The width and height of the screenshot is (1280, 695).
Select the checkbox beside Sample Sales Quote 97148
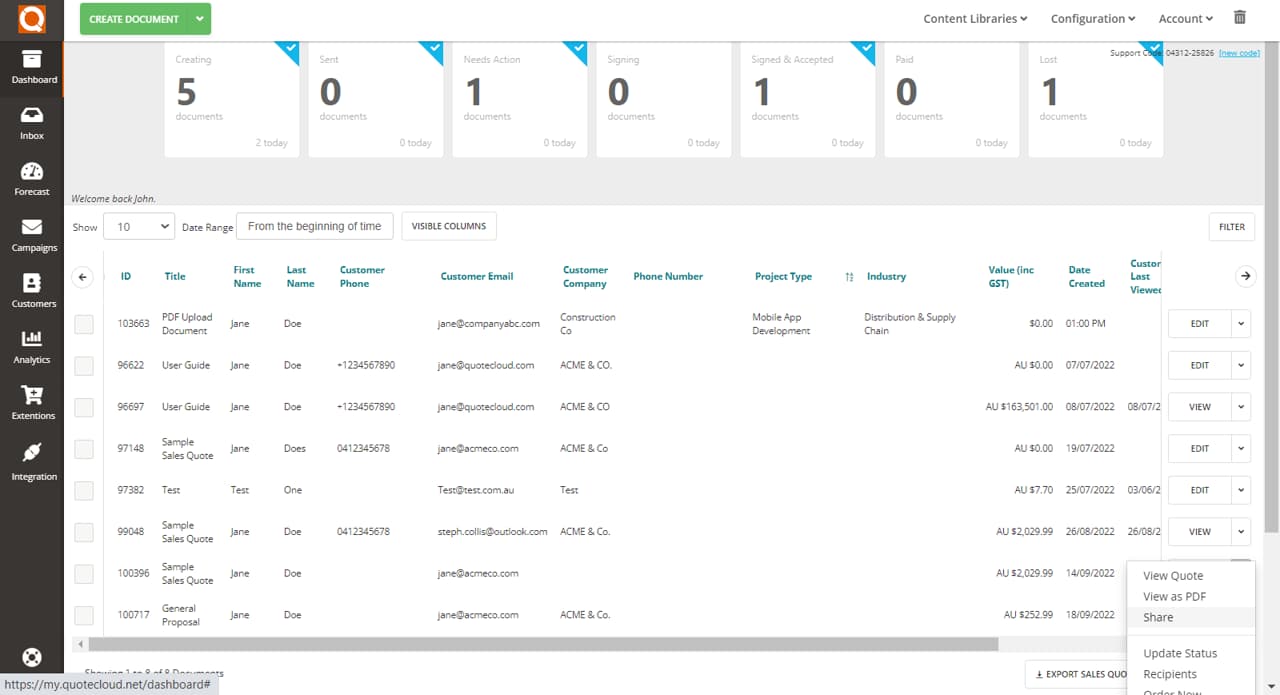[84, 448]
